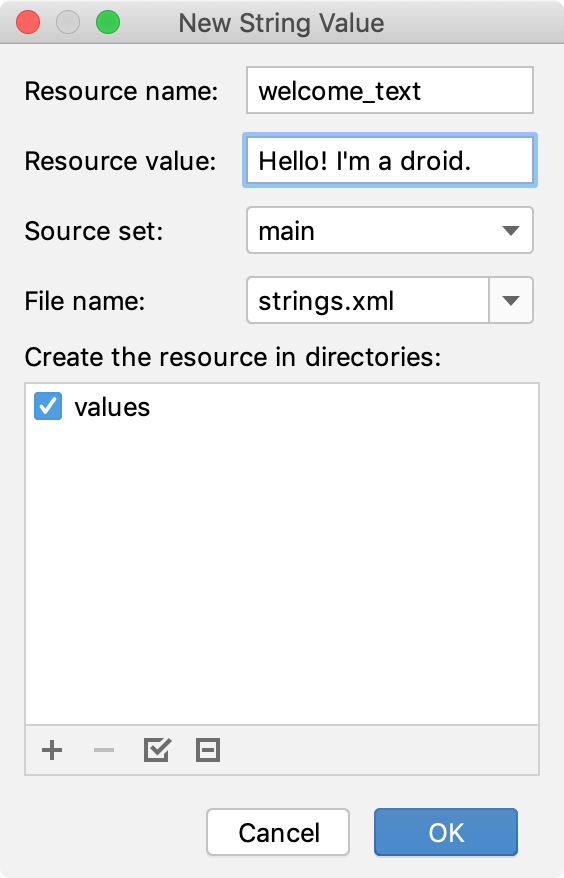This screenshot has height=878, width=564.
Task: Confirm with the OK button
Action: (446, 832)
